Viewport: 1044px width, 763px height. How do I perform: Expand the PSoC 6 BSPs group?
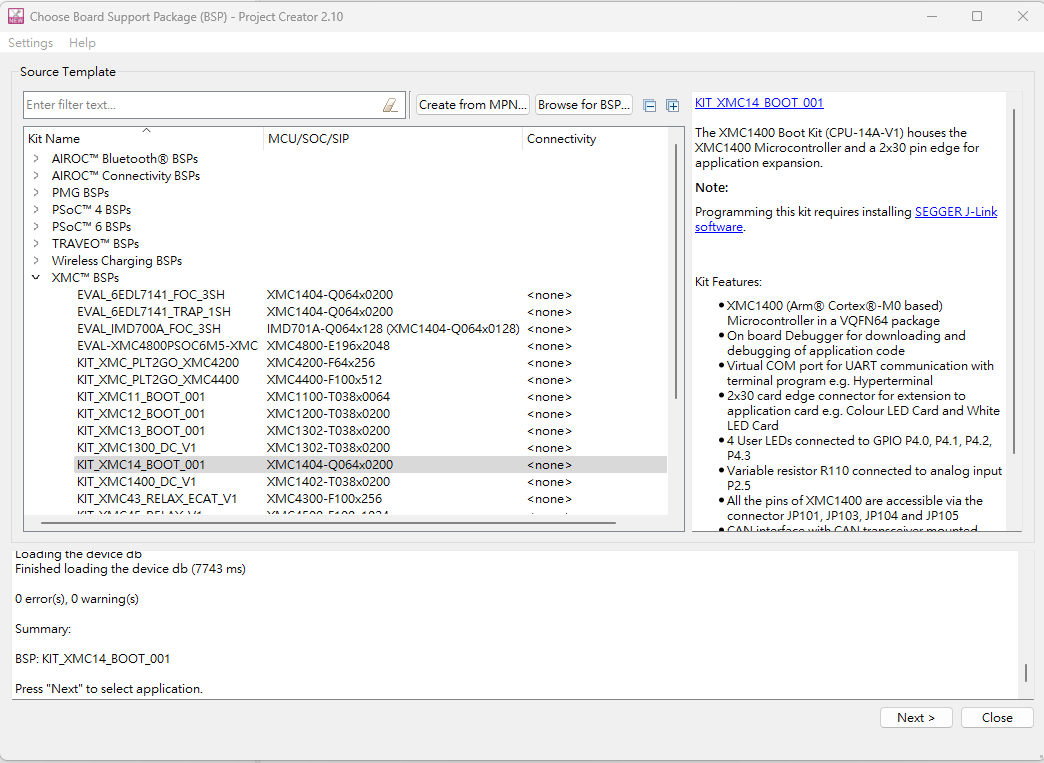pyautogui.click(x=36, y=226)
